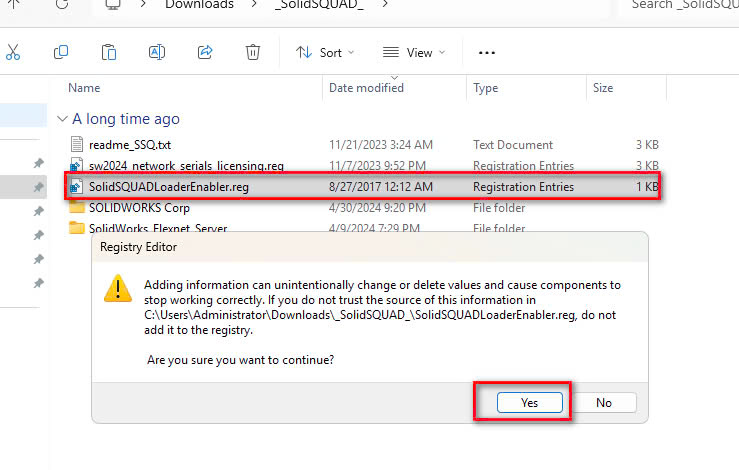Viewport: 739px width, 470px height.
Task: Open the See more three-dots menu
Action: click(486, 53)
